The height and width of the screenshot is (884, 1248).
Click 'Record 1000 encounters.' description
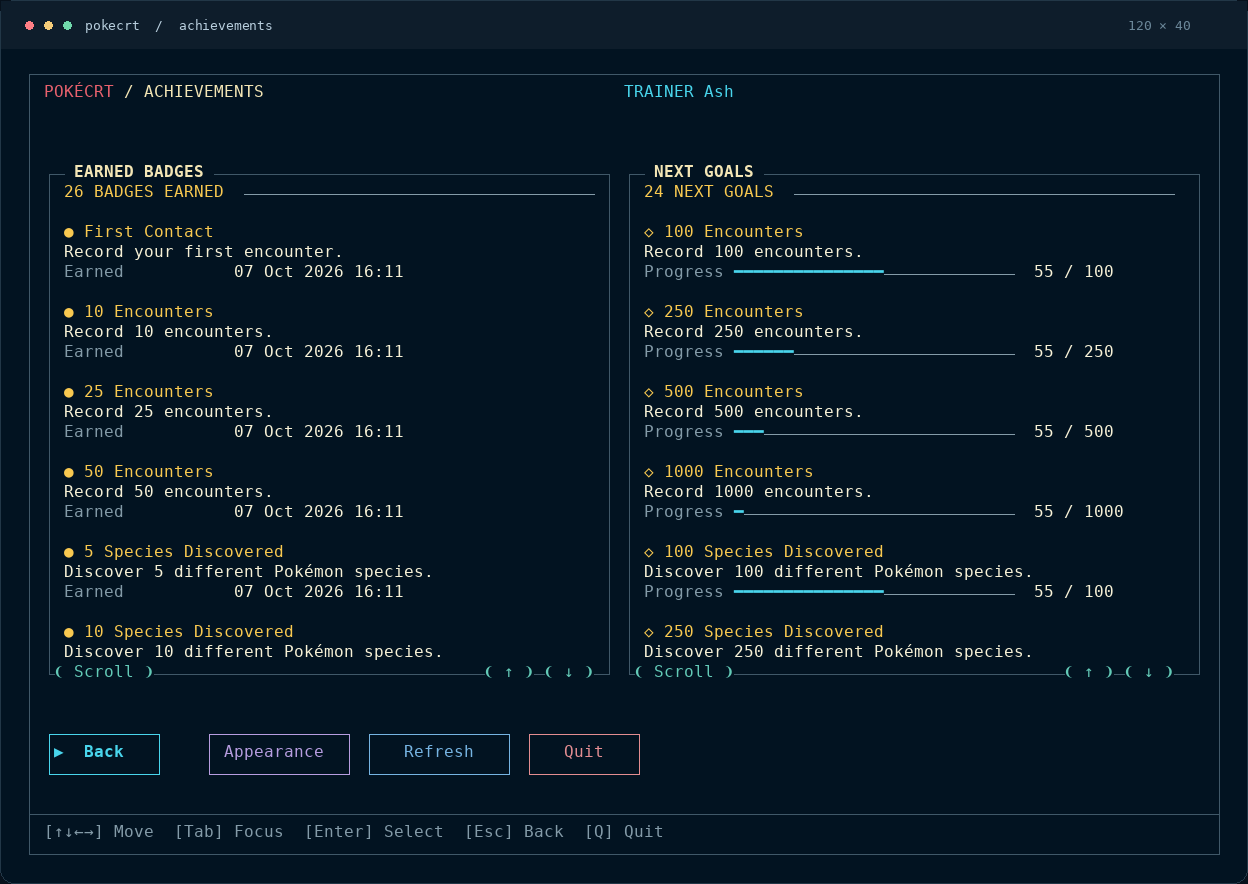(759, 492)
